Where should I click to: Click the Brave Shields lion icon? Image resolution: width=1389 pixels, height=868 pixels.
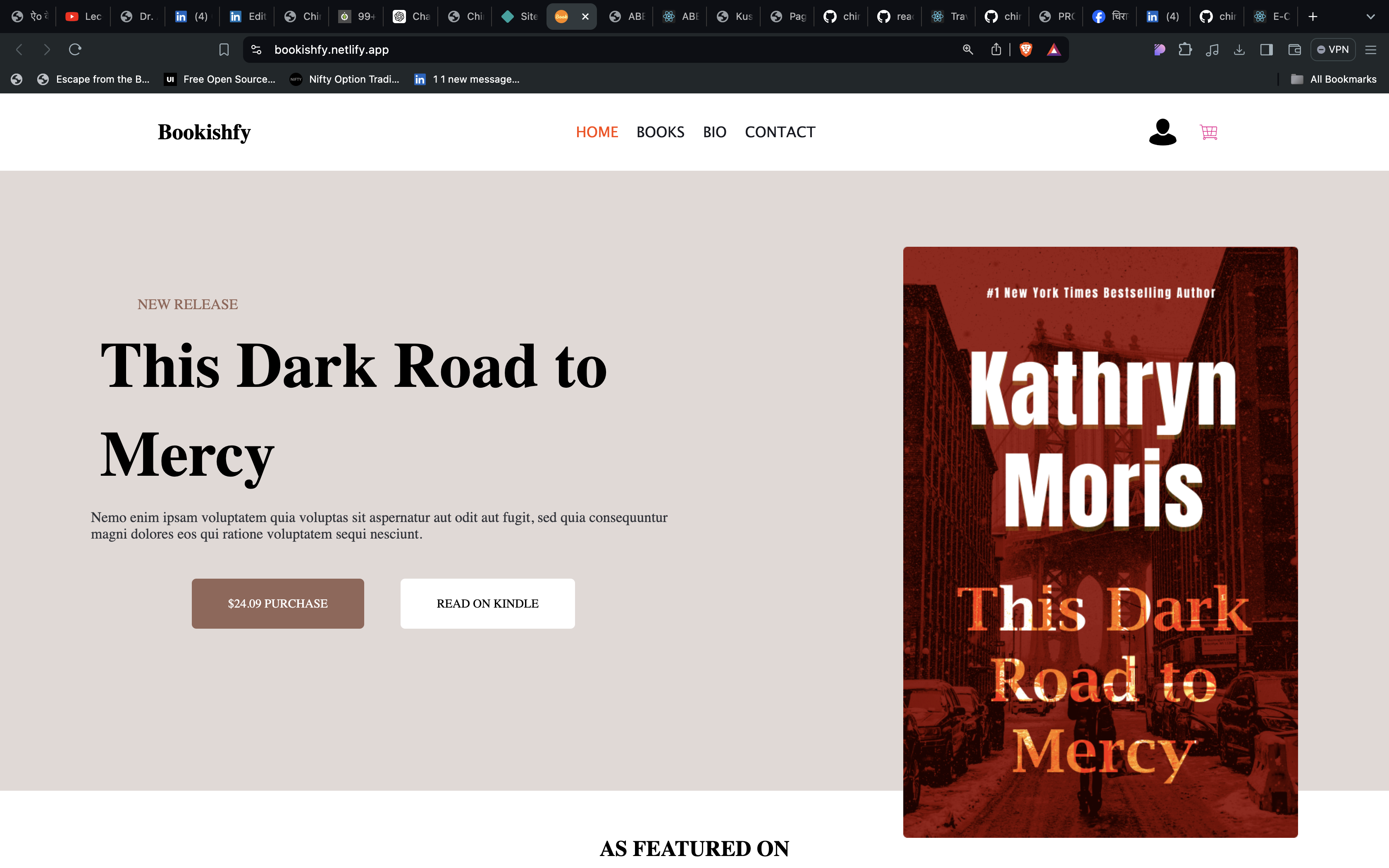[x=1026, y=50]
